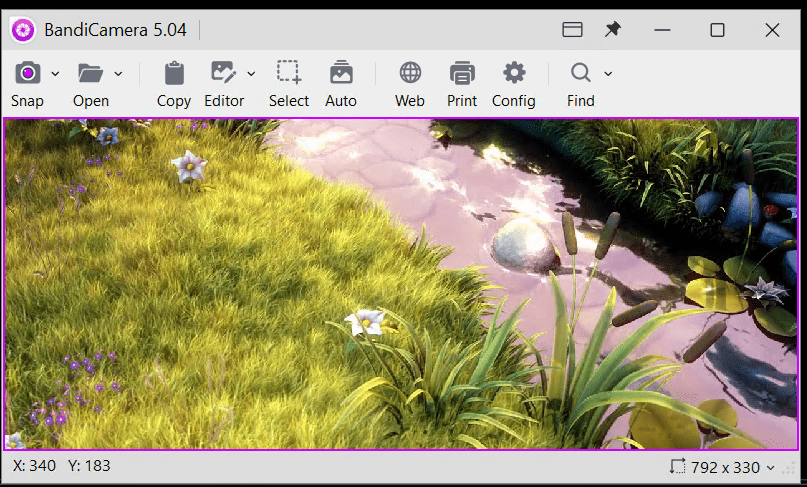This screenshot has width=807, height=487.
Task: Click the BandiCamera 5.04 title text
Action: [115, 30]
